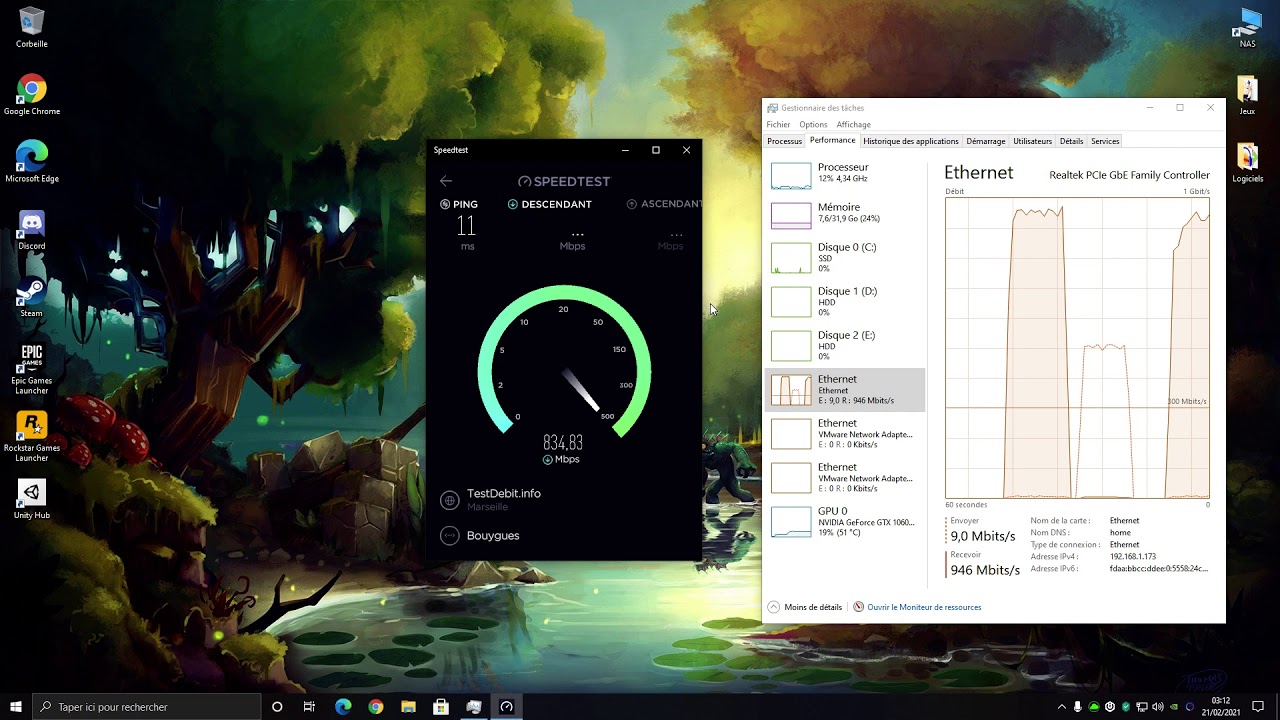Select the Logiciels folder icon on desktop

(1247, 162)
